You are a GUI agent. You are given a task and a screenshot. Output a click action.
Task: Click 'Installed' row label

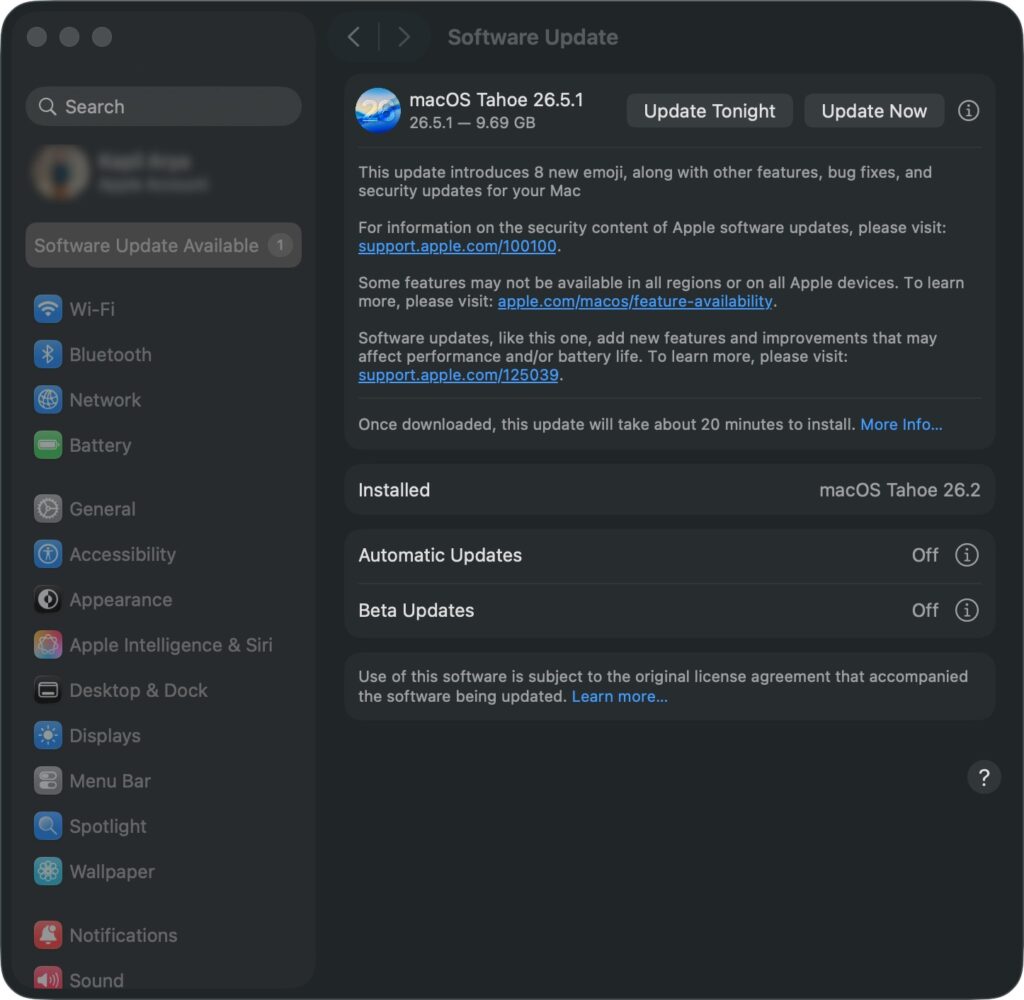pos(394,490)
